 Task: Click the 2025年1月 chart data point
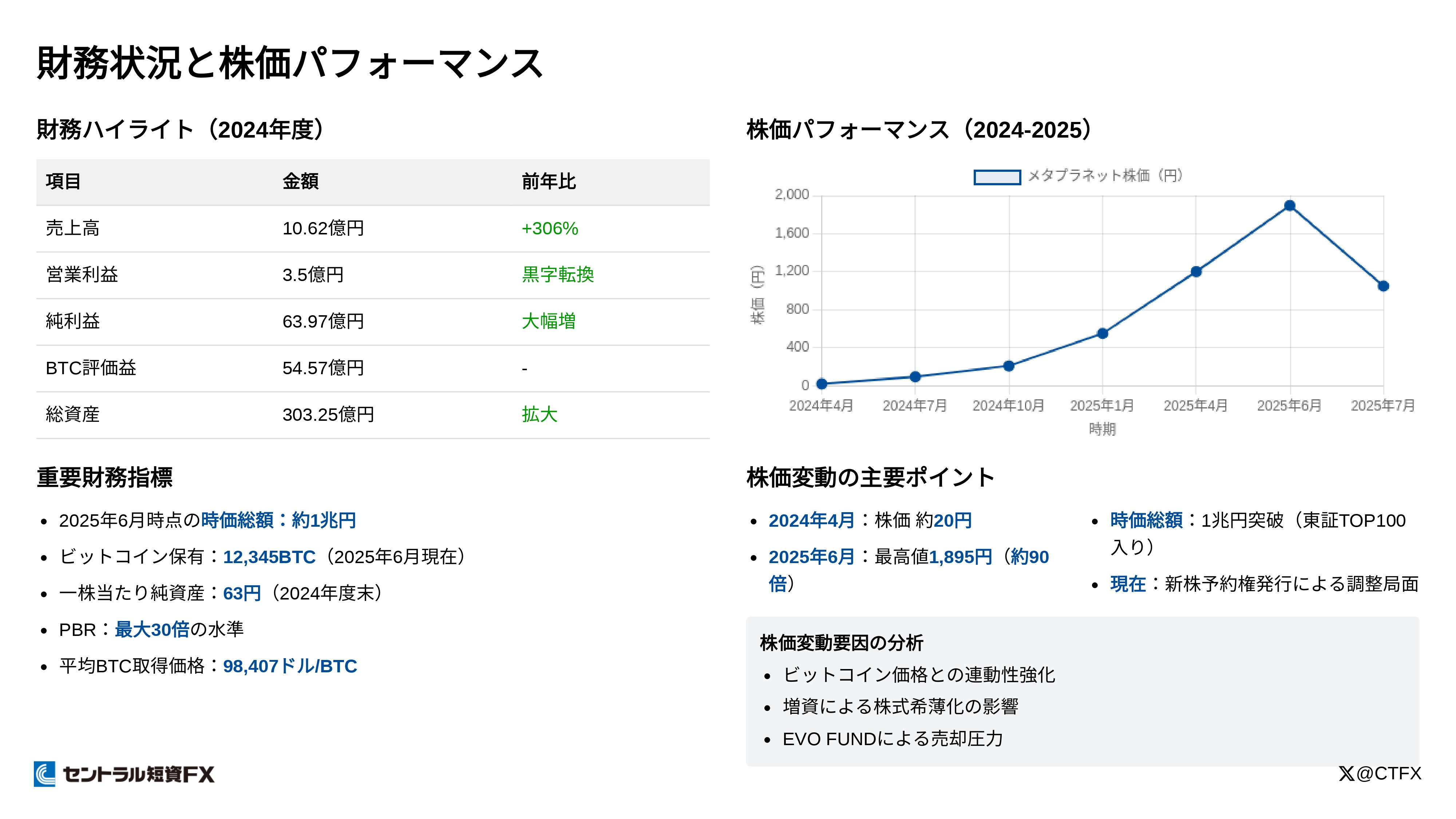(1102, 333)
